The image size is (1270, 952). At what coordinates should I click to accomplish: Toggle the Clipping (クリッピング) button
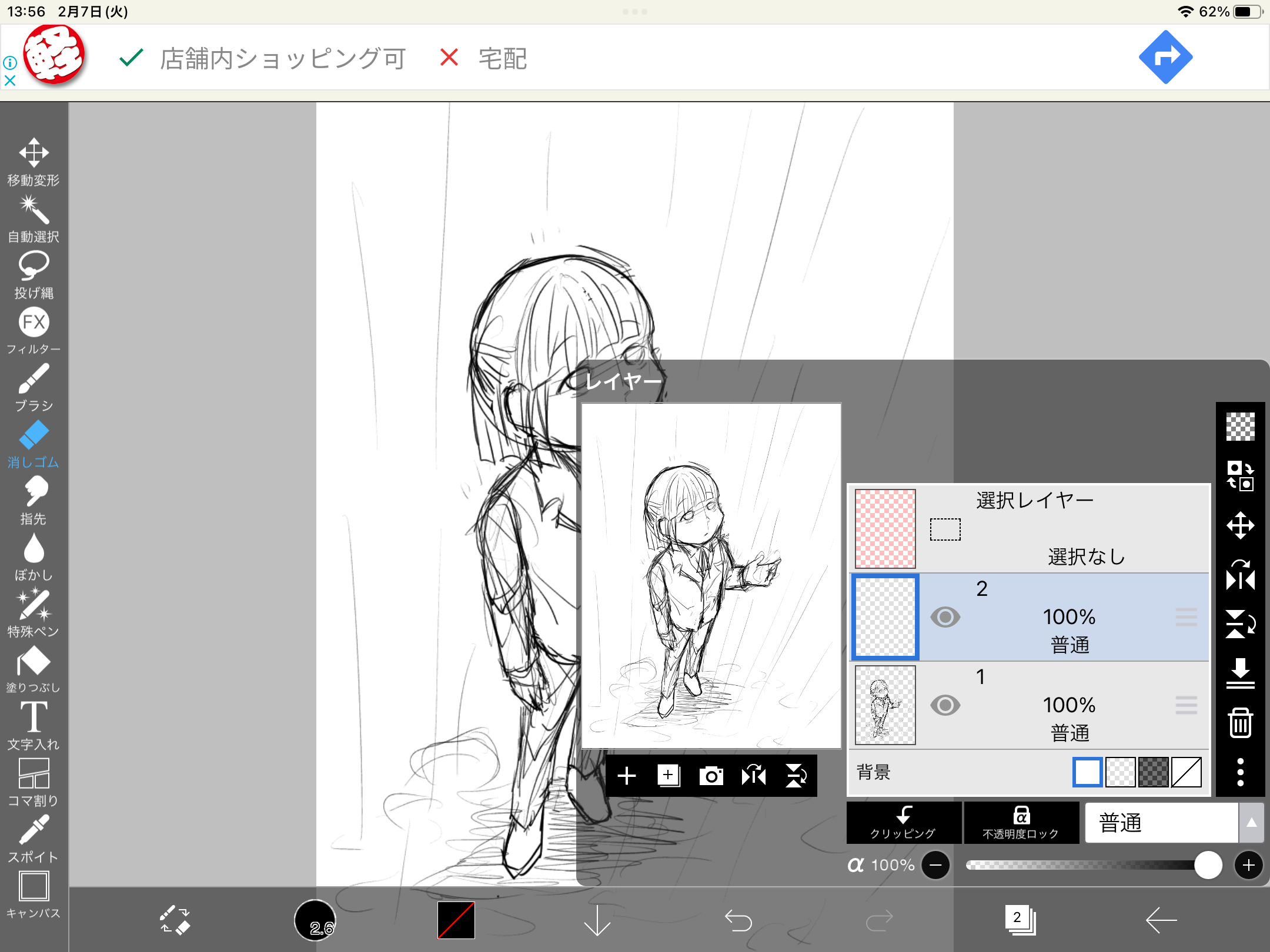[x=903, y=822]
